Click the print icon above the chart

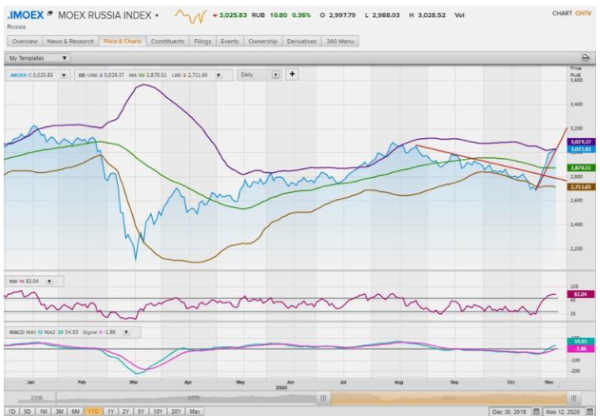[x=583, y=59]
